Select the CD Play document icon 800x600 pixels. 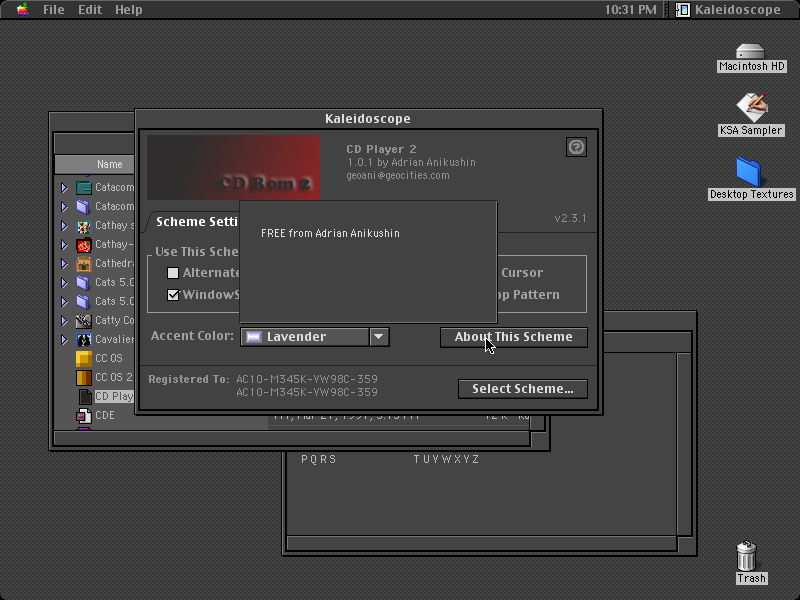click(85, 396)
